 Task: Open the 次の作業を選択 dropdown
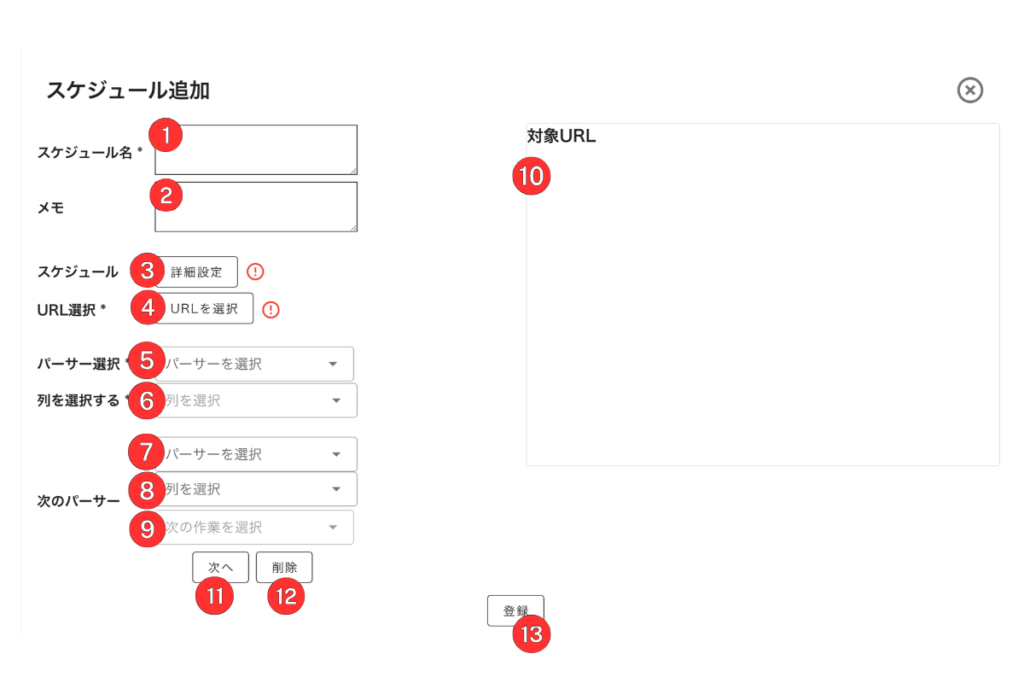coord(258,527)
